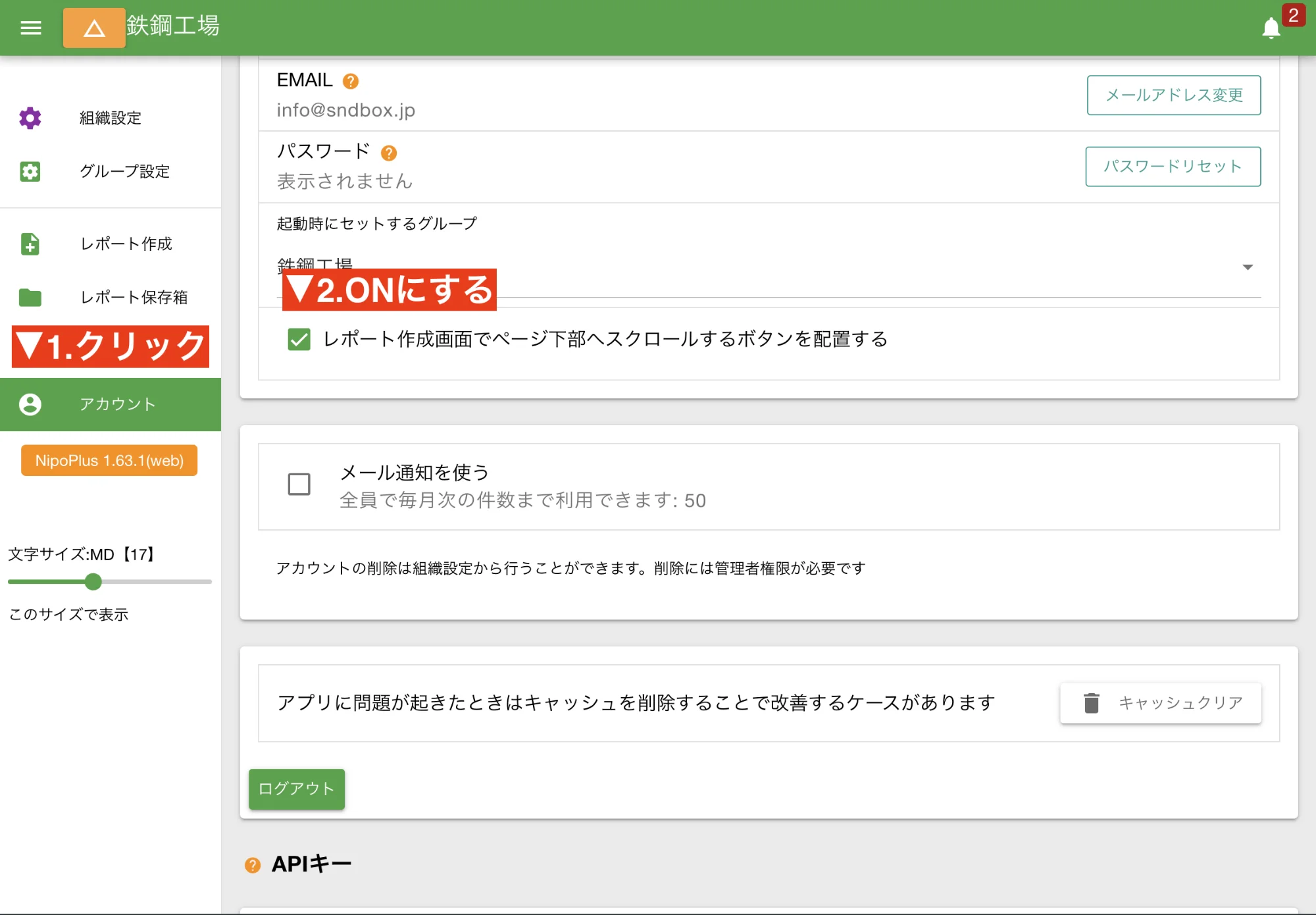The width and height of the screenshot is (1316, 915).
Task: Expand the 起動時にセットするグループ dropdown arrow
Action: click(x=1247, y=267)
